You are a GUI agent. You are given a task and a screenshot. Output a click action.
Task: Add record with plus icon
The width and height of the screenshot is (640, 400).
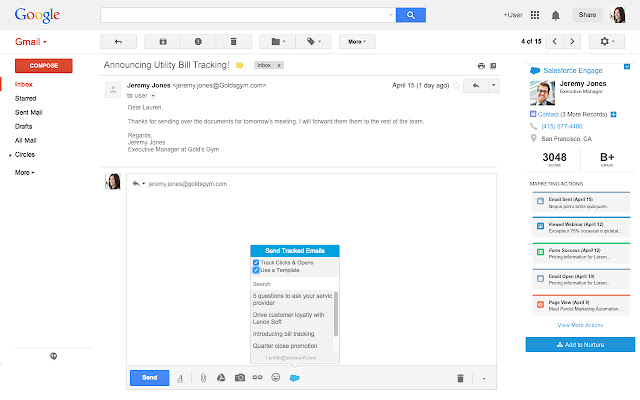(x=613, y=115)
